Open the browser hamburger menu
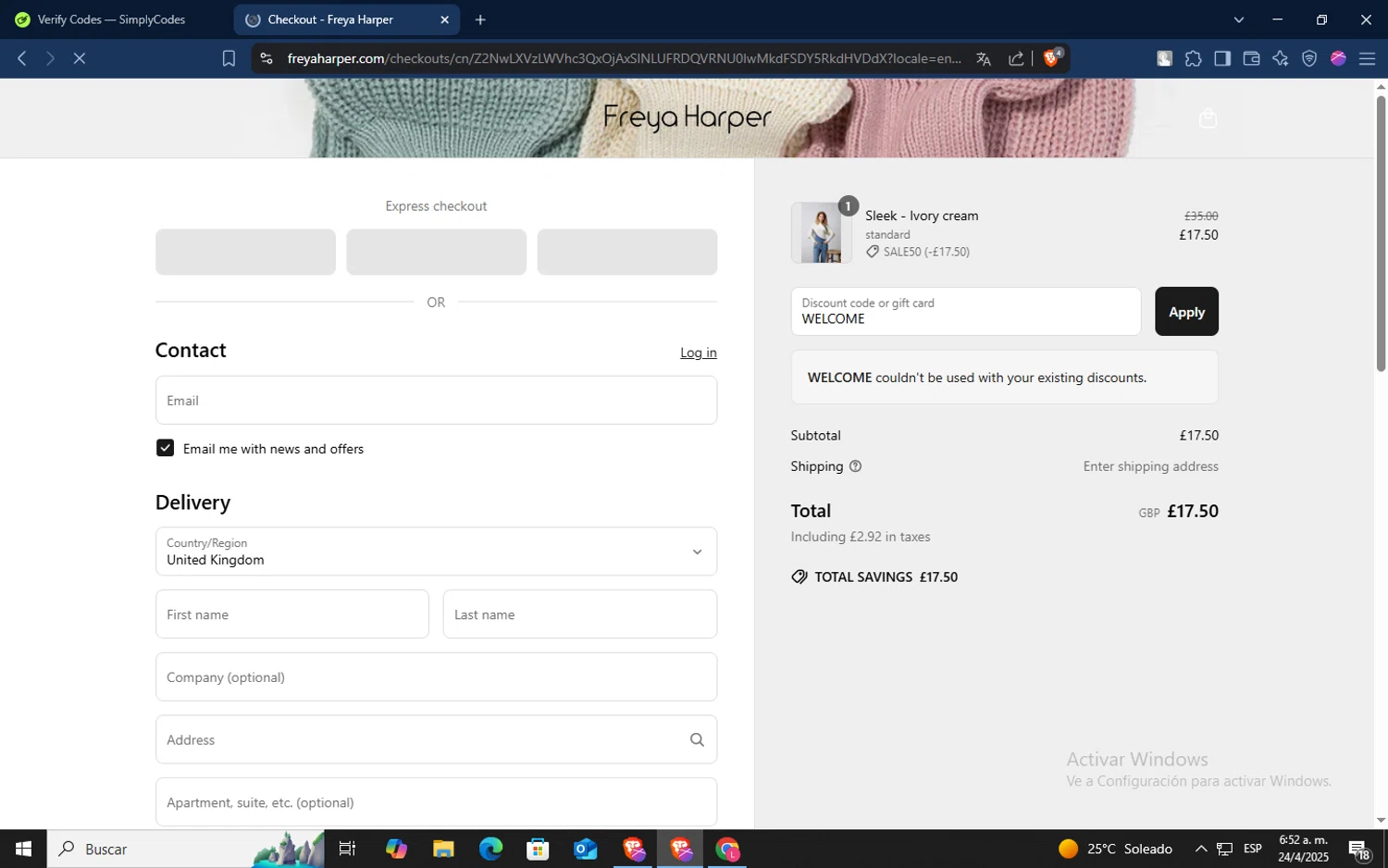The image size is (1388, 868). (x=1367, y=58)
